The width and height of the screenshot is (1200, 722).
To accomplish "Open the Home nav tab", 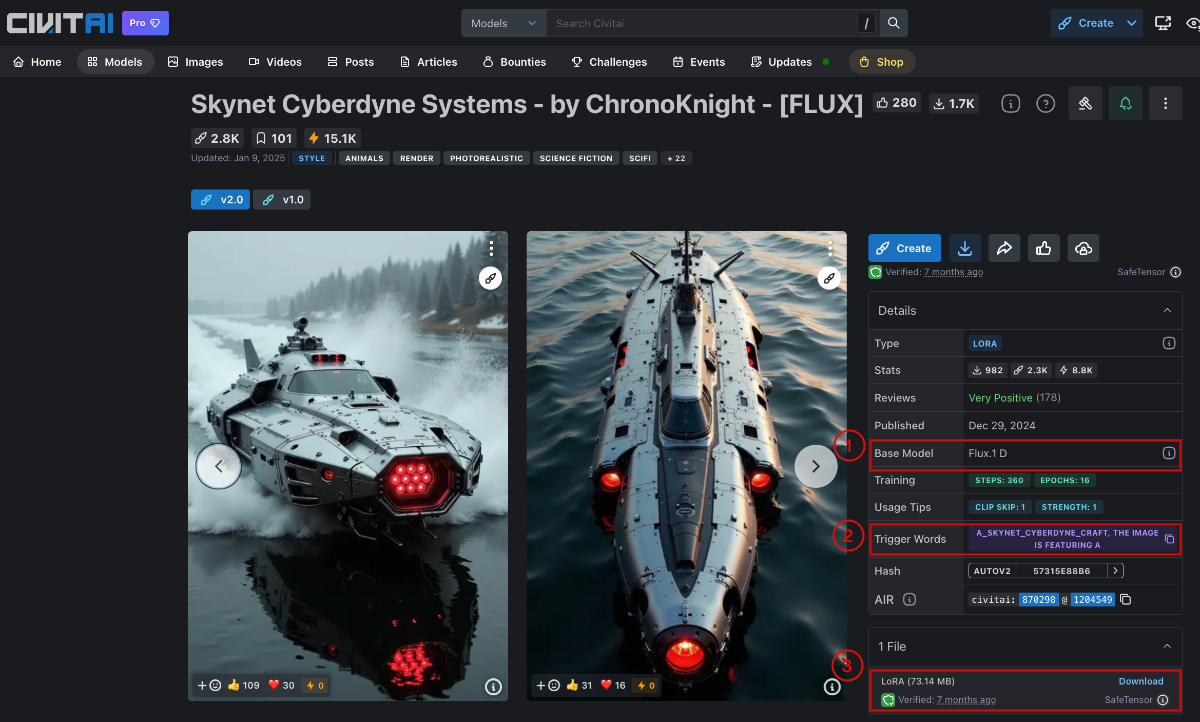I will coord(37,62).
